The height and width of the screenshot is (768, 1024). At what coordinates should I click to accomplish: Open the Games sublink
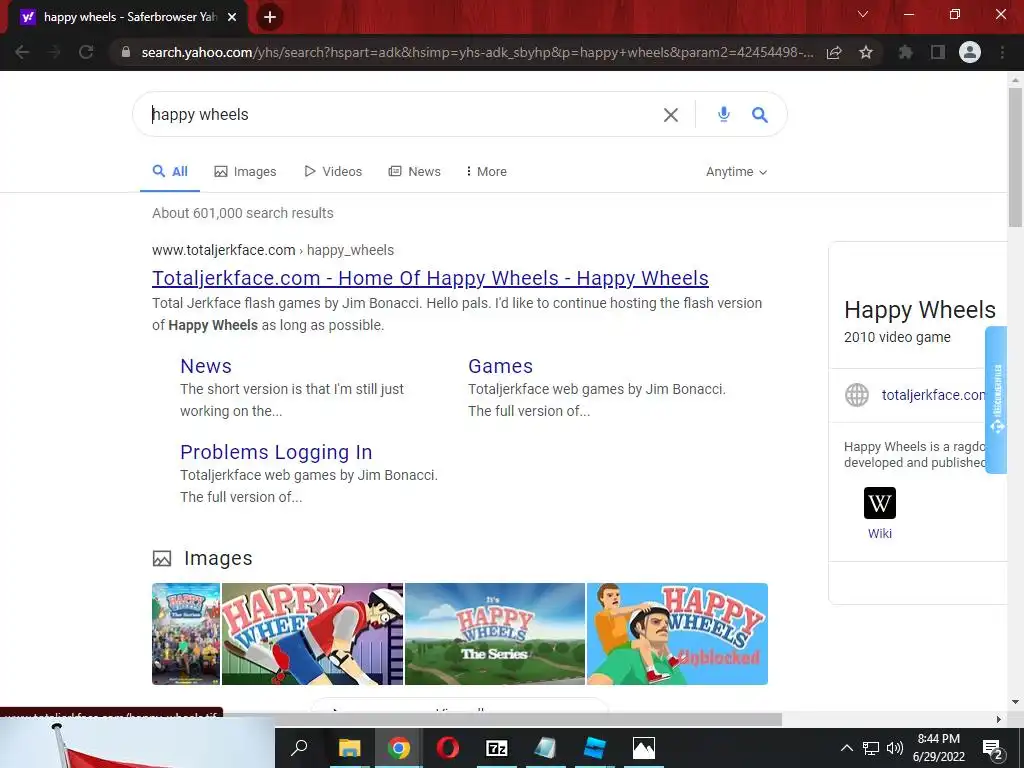[500, 366]
